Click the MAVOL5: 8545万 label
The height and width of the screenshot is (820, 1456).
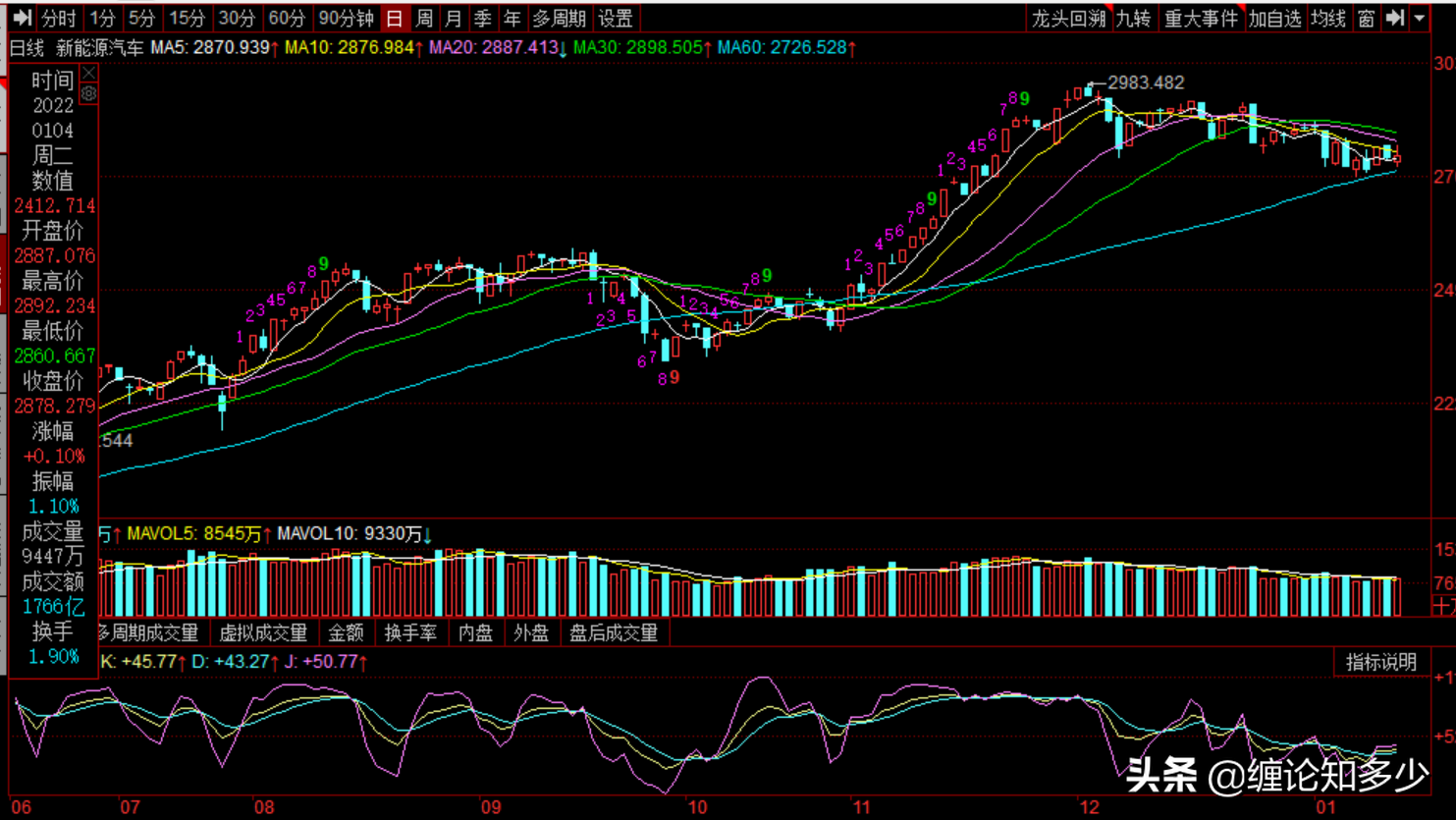[199, 533]
